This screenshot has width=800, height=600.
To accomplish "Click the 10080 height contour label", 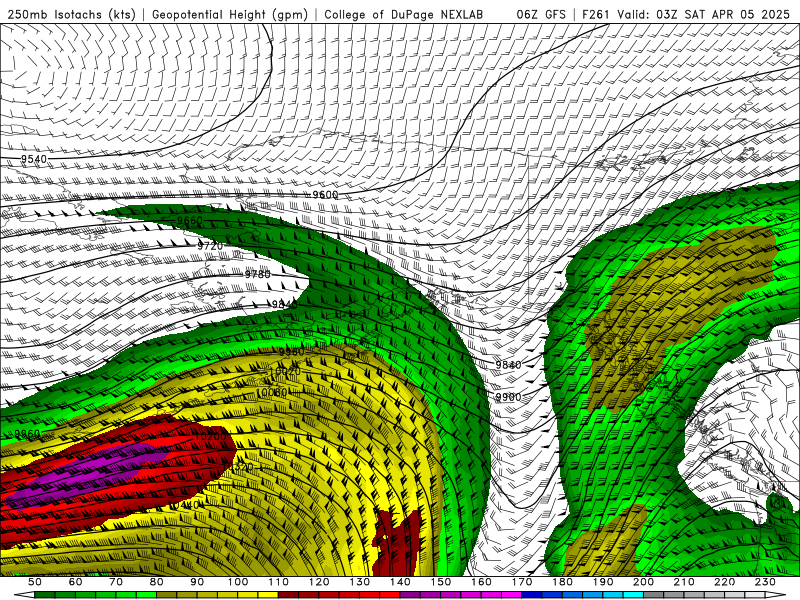I will 272,392.
